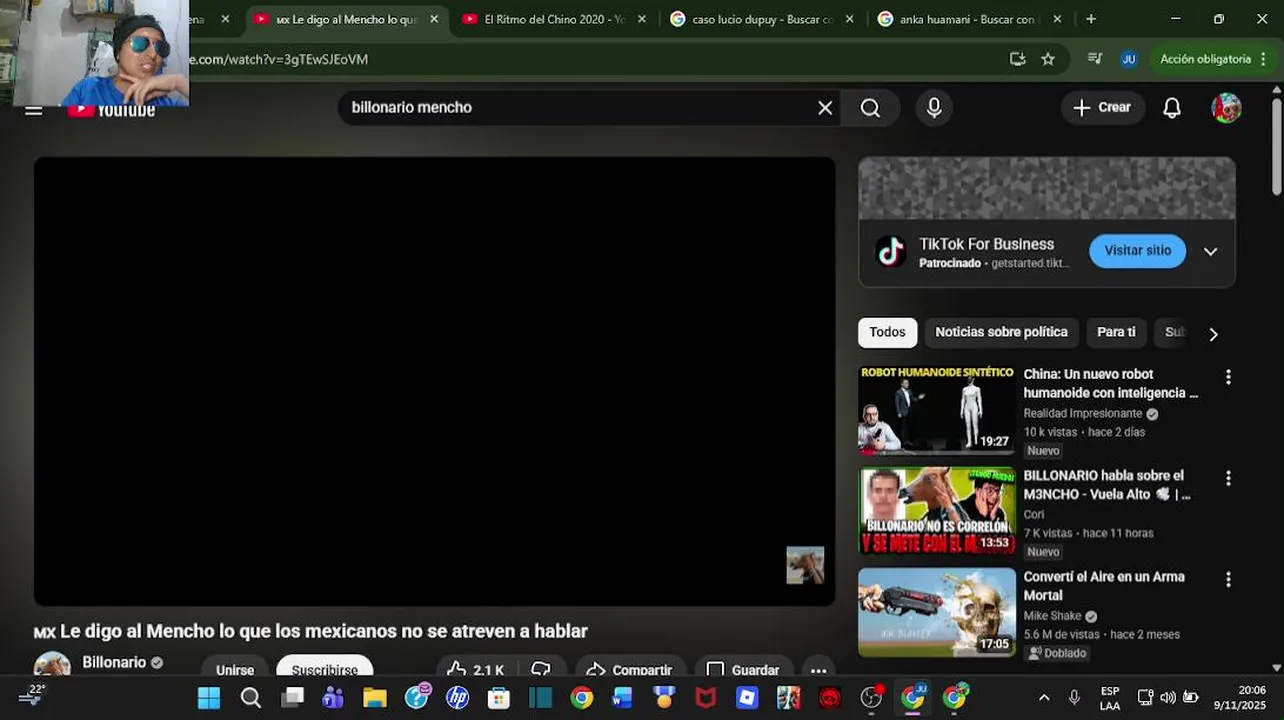Close El Ritmo del Chino tab
The width and height of the screenshot is (1284, 720).
pos(641,19)
